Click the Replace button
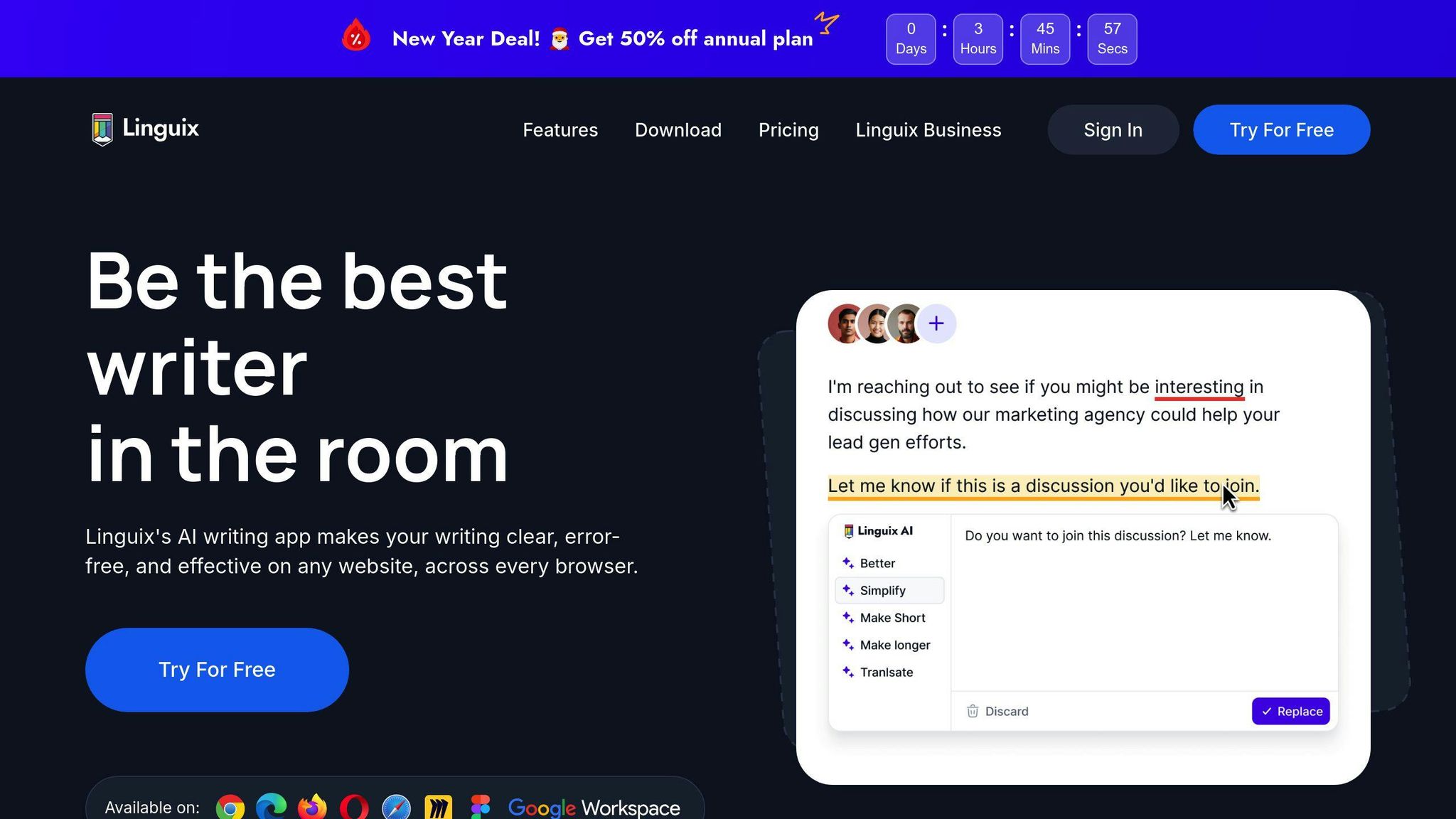Image resolution: width=1456 pixels, height=819 pixels. pos(1290,712)
